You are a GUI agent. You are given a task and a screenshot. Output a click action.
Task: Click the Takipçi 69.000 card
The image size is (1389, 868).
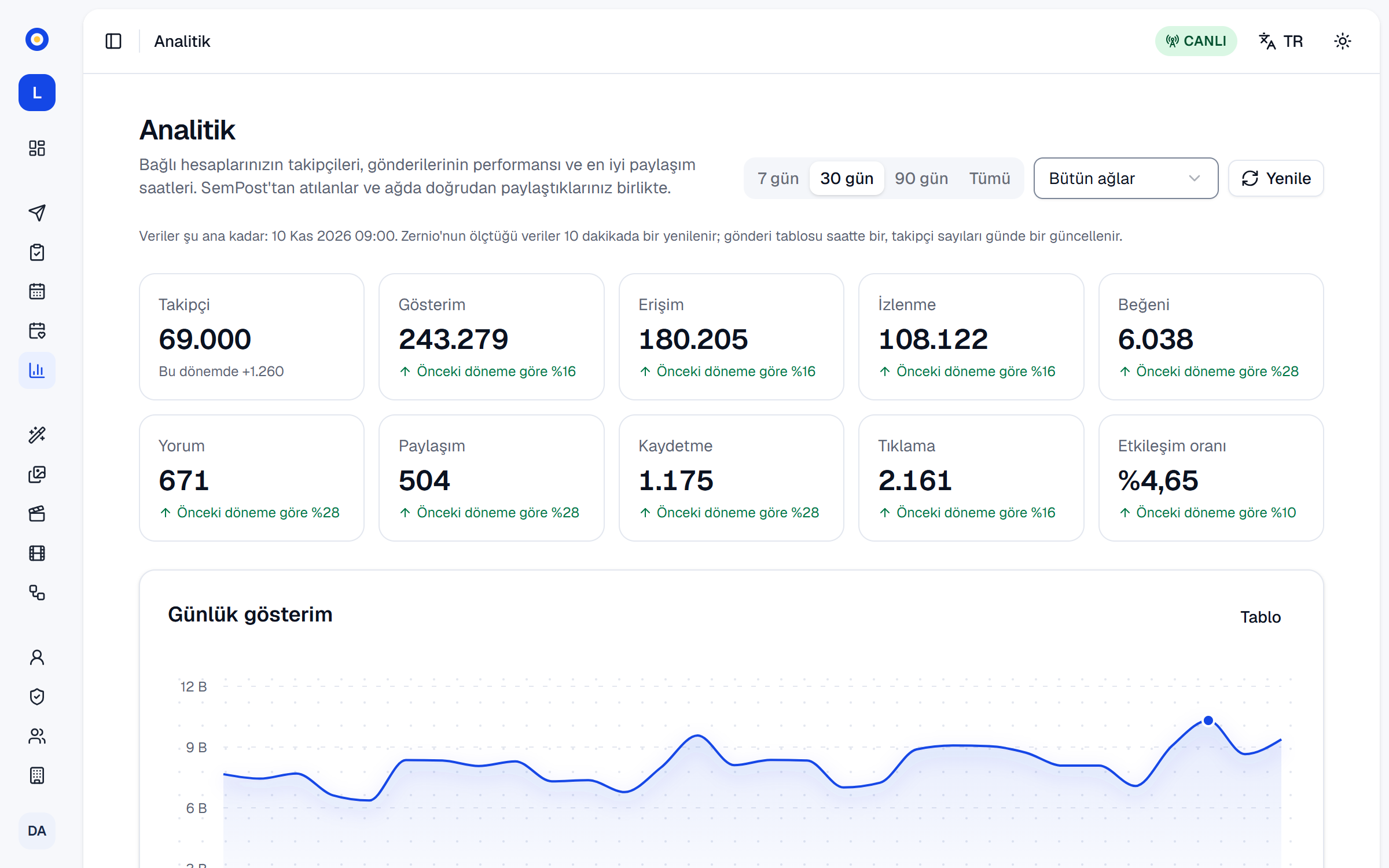(x=252, y=337)
